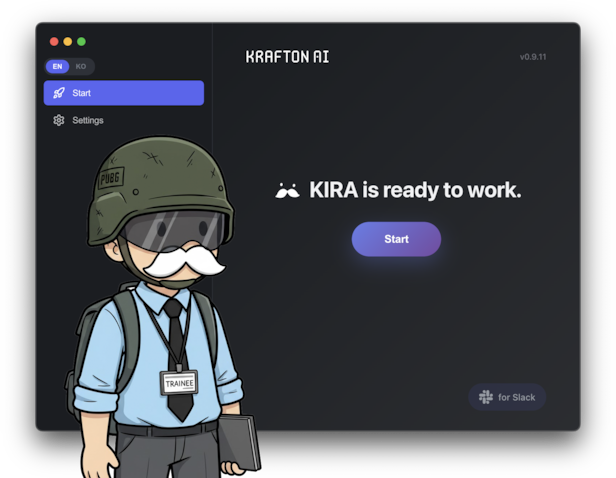Viewport: 616px width, 478px height.
Task: Click the KRAFTON AI logo
Action: (287, 57)
